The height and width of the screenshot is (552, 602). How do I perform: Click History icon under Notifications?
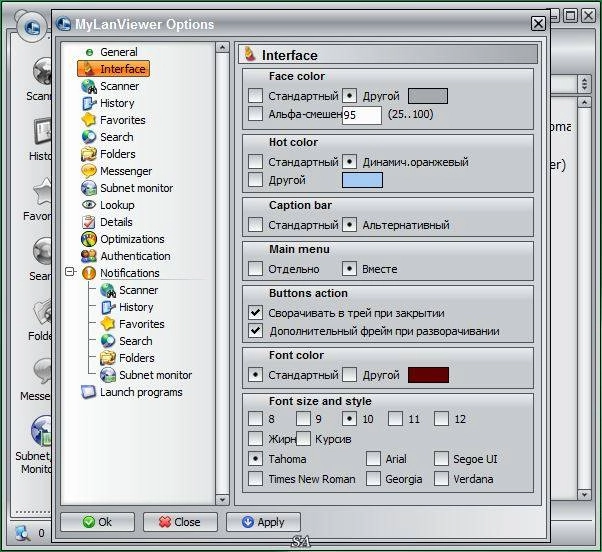tap(108, 307)
